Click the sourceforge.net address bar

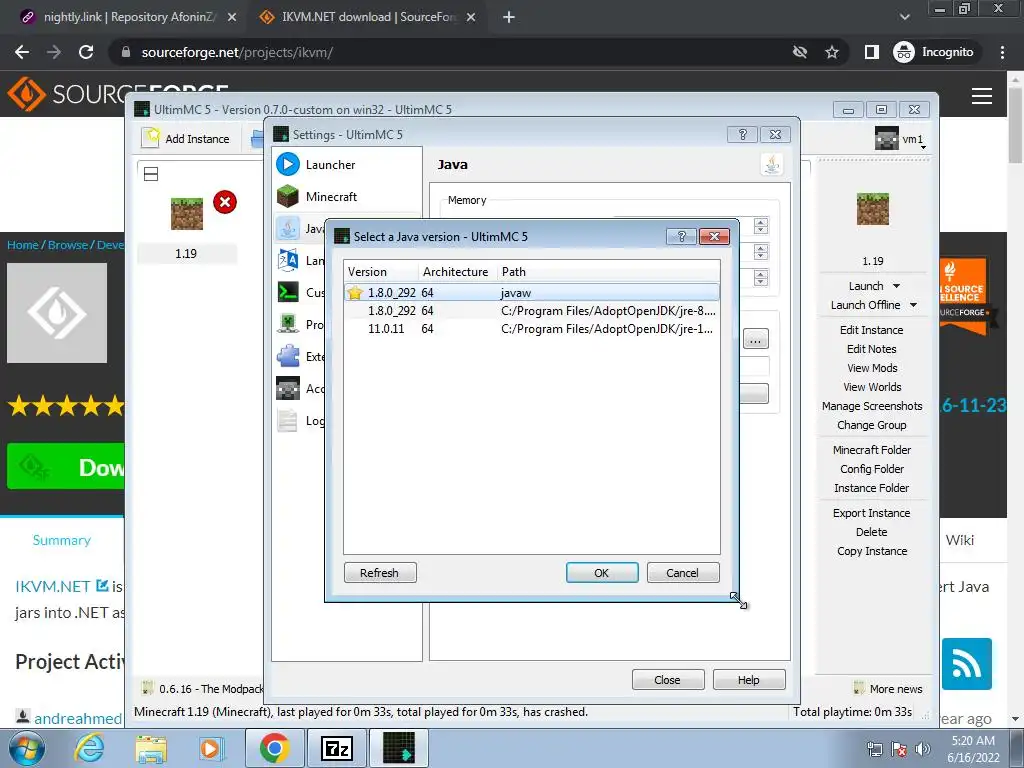point(451,52)
